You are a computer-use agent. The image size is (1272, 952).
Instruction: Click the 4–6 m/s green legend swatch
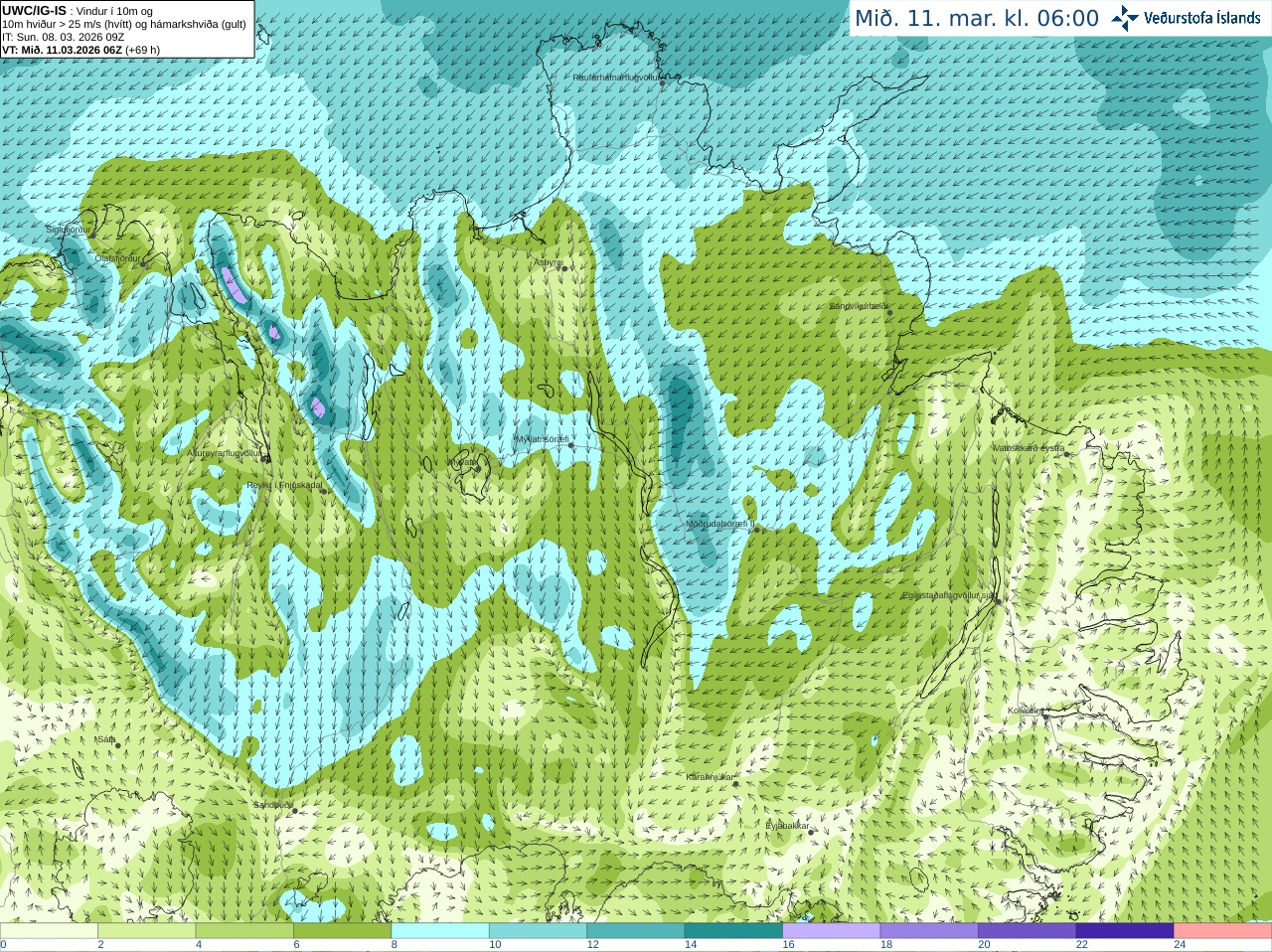244,931
